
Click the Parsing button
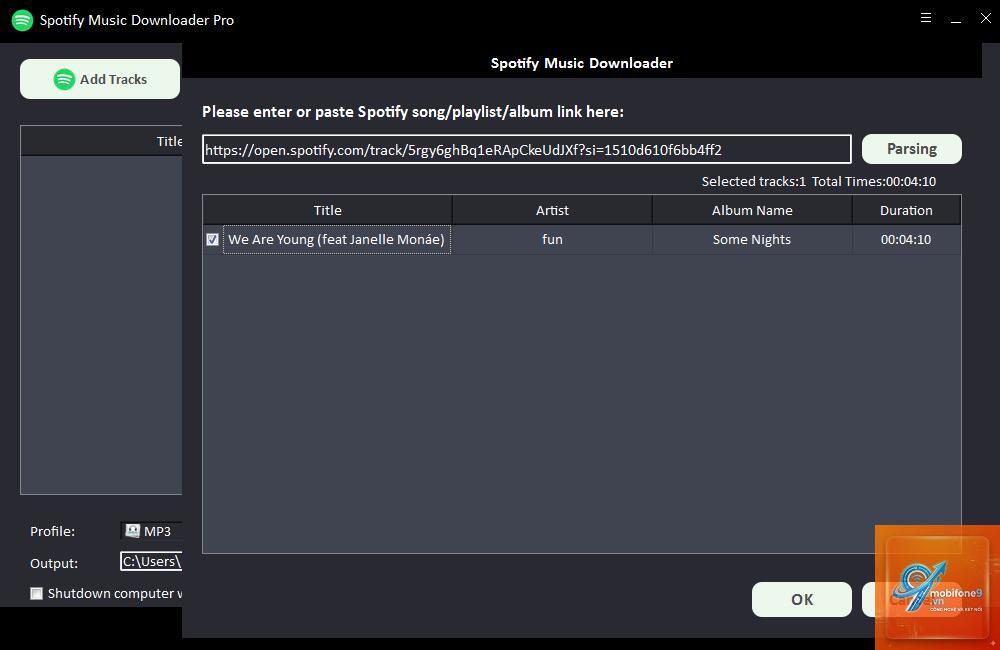click(x=911, y=149)
